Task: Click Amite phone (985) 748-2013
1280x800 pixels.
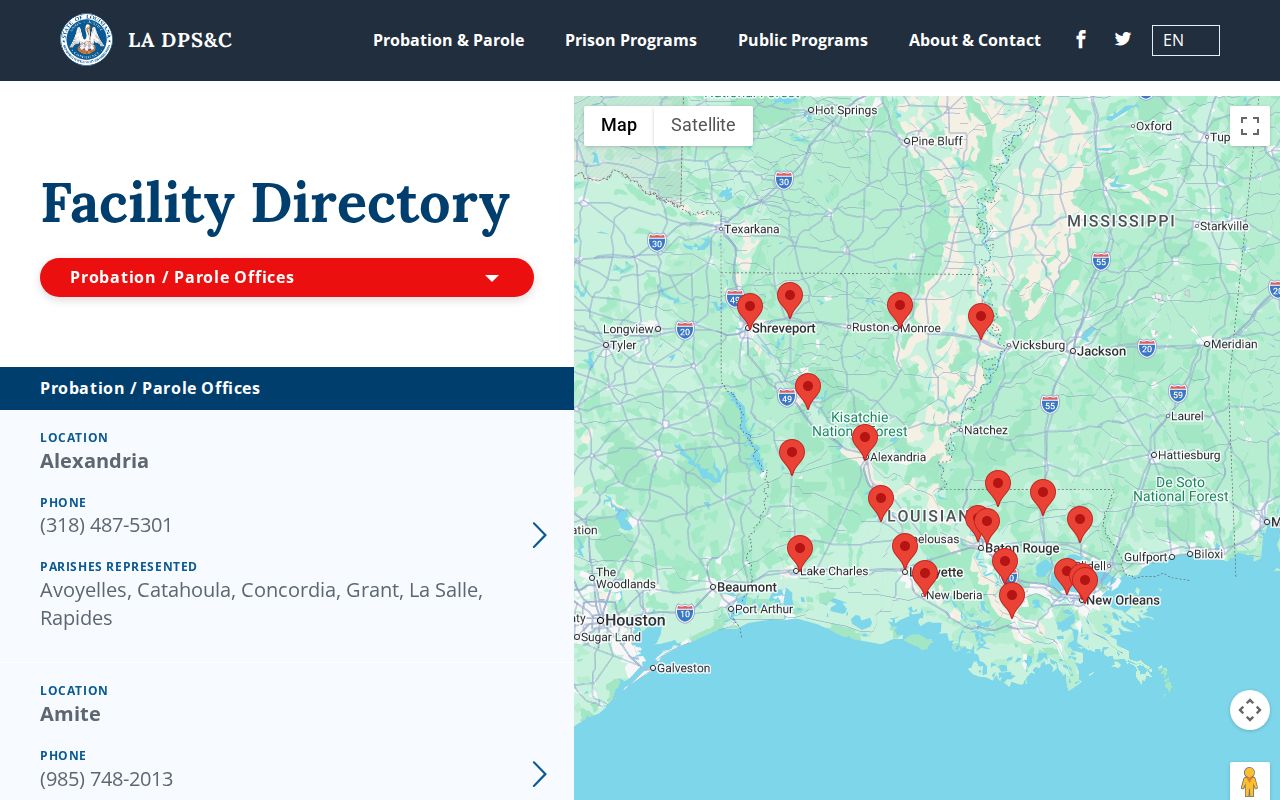Action: pyautogui.click(x=106, y=778)
